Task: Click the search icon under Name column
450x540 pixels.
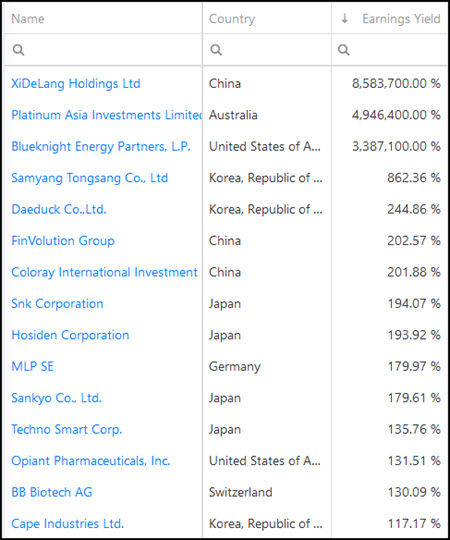Action: coord(18,50)
